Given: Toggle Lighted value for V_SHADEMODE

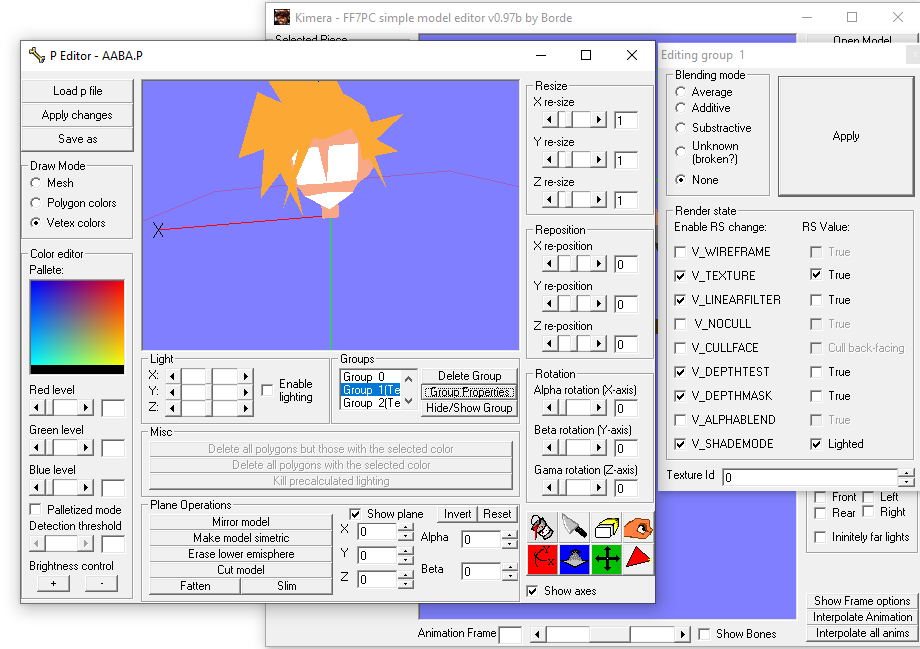Looking at the screenshot, I should [816, 444].
